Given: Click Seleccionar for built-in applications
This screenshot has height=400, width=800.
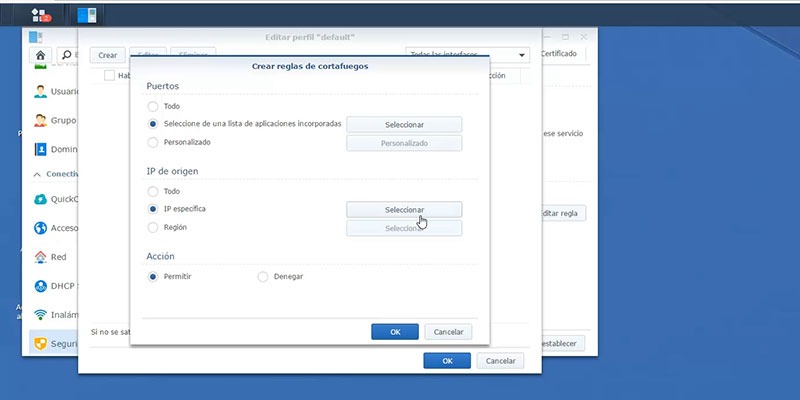Looking at the screenshot, I should click(x=404, y=124).
